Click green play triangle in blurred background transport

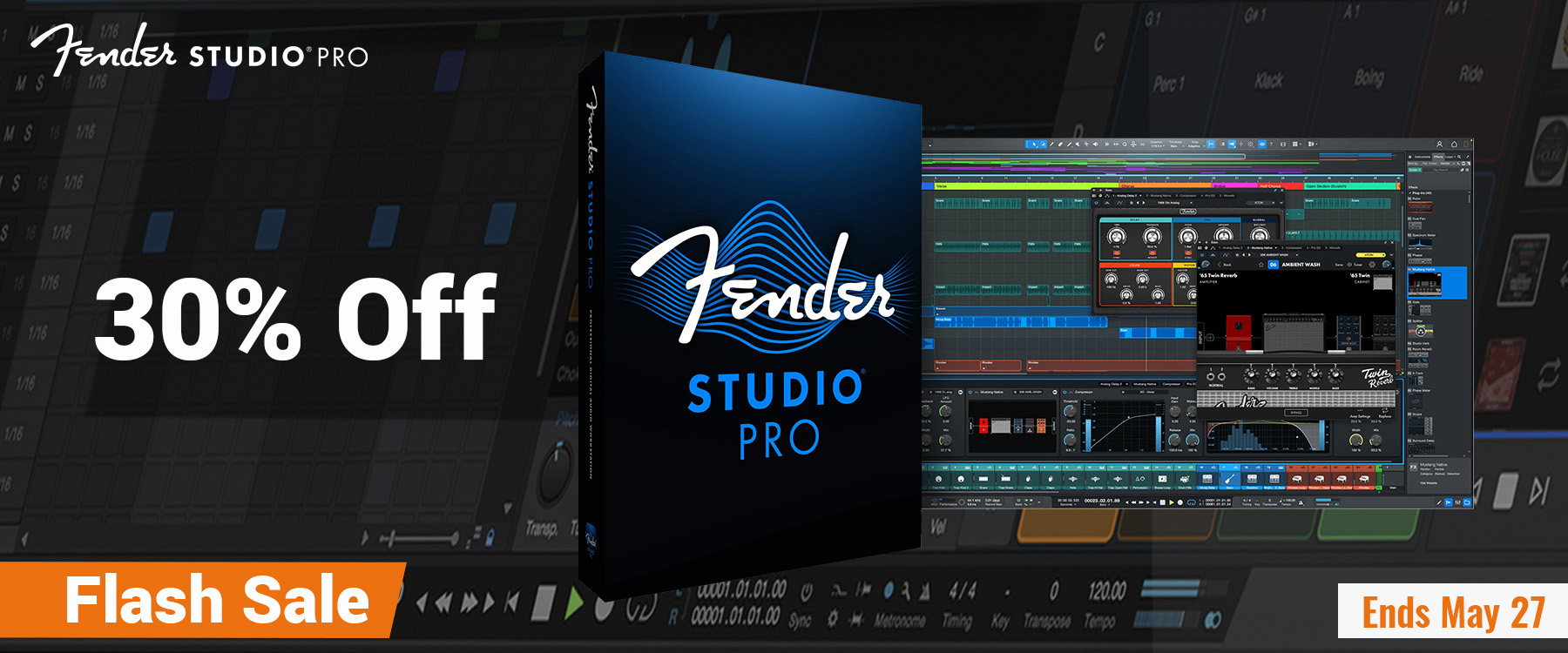(573, 603)
